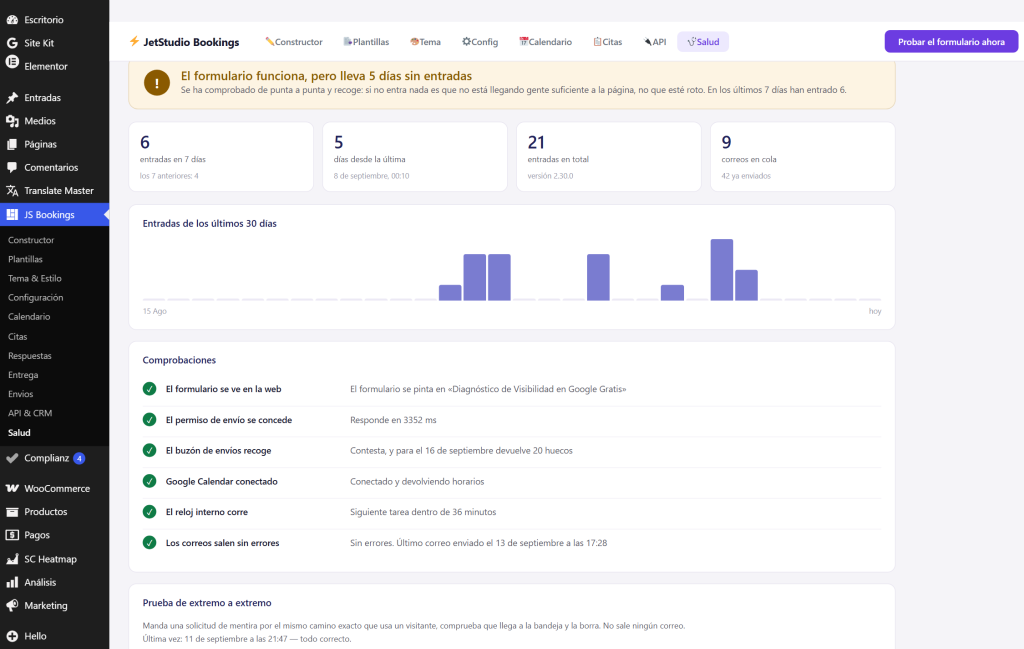
Task: Click the check icon for 'El permiso de envío se concede'
Action: [150, 420]
